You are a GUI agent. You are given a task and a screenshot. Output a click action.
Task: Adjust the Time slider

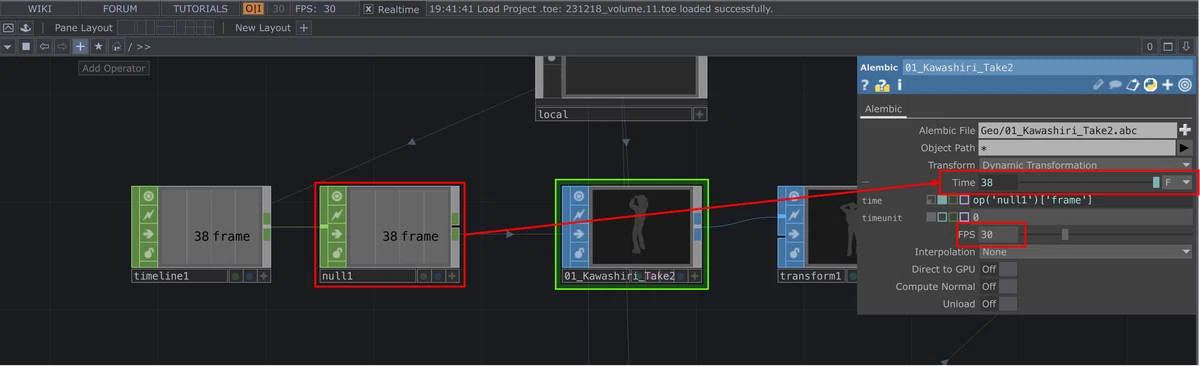point(1090,183)
